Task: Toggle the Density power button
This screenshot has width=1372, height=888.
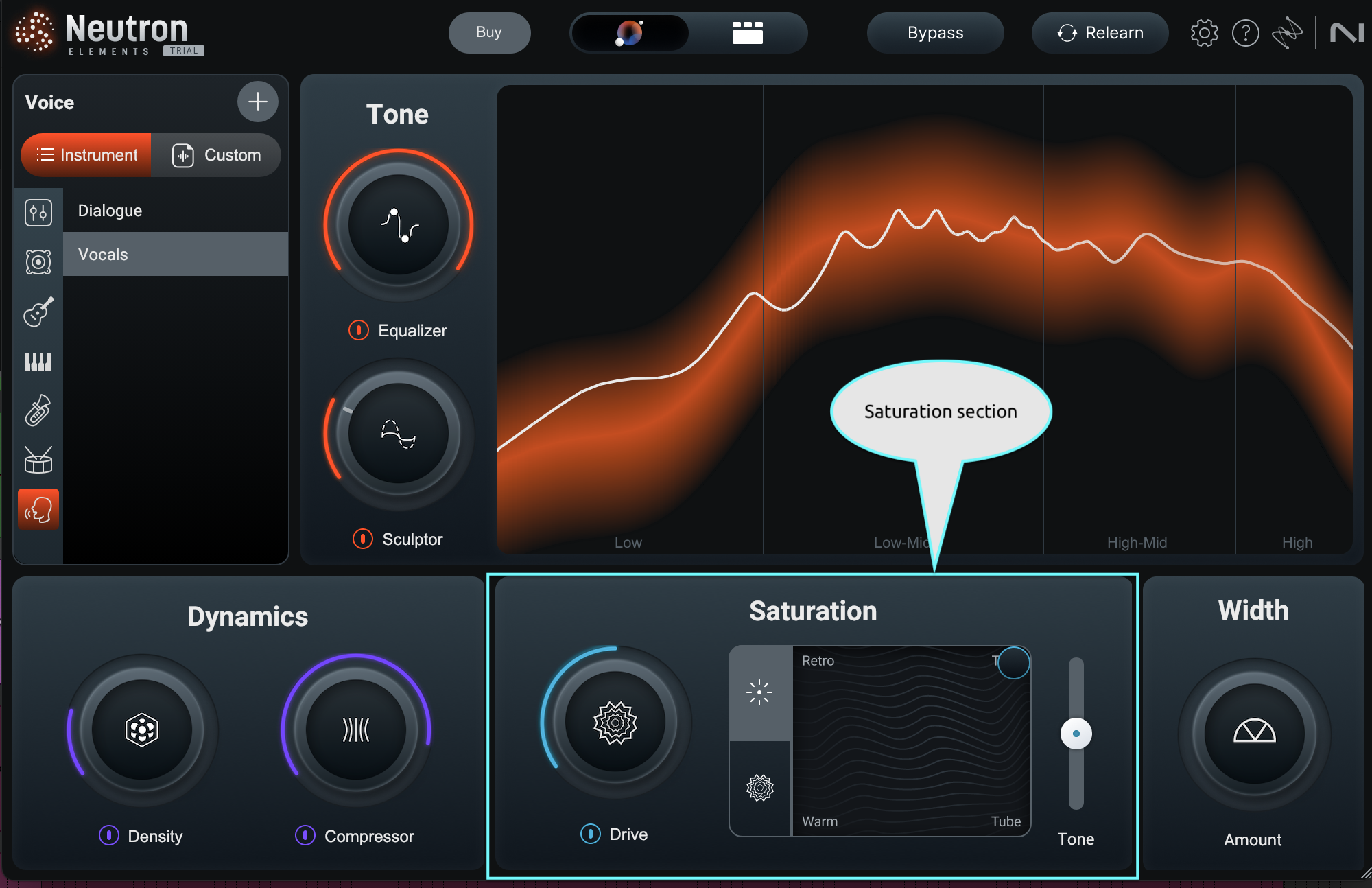Action: click(108, 835)
